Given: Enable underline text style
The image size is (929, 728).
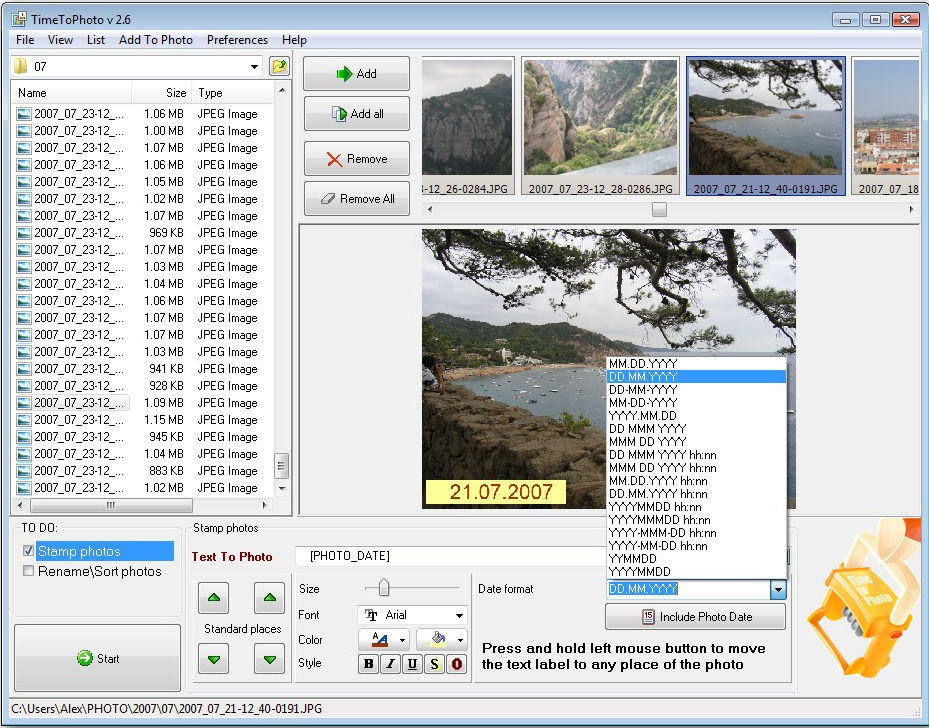Looking at the screenshot, I should pyautogui.click(x=412, y=664).
